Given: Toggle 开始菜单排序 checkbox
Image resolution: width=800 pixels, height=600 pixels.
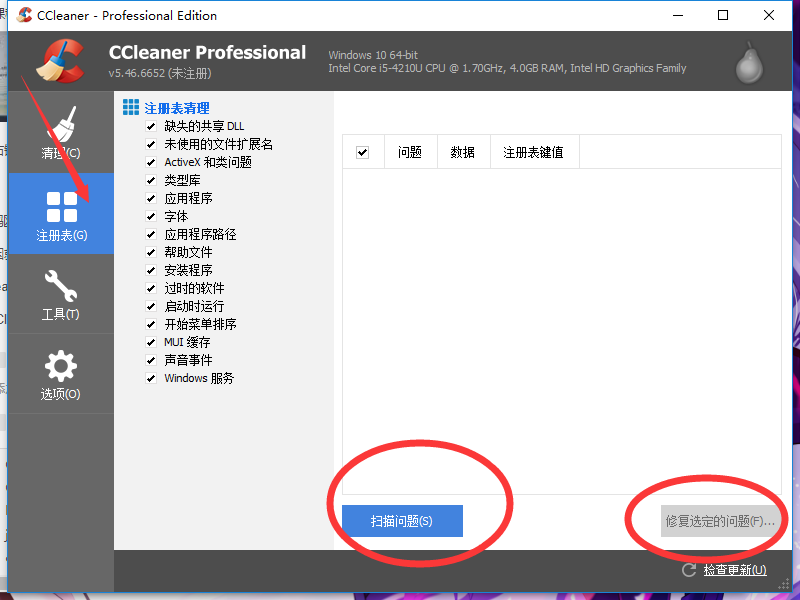Looking at the screenshot, I should tap(151, 324).
